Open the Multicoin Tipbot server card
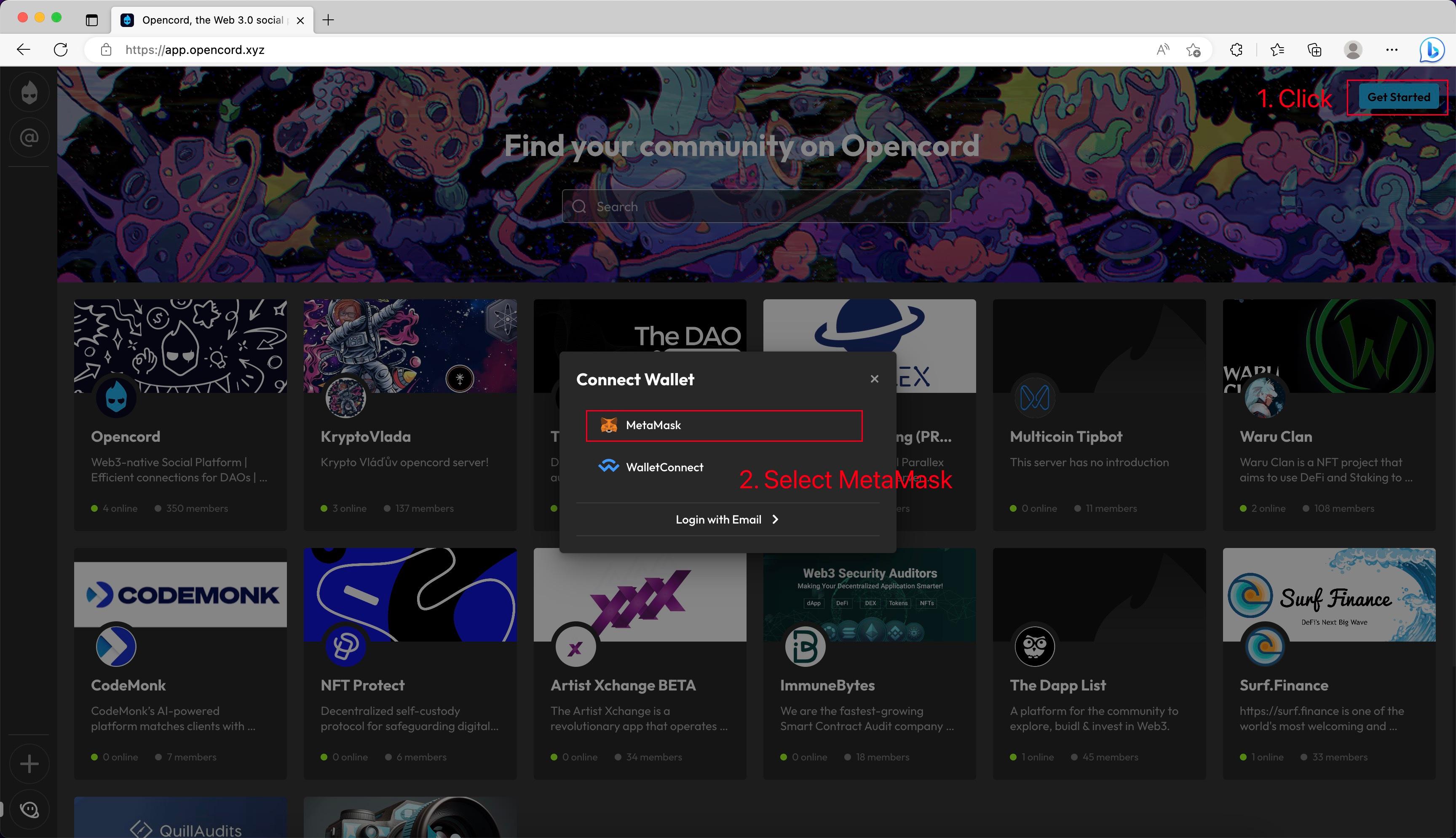Image resolution: width=1456 pixels, height=838 pixels. pyautogui.click(x=1099, y=414)
